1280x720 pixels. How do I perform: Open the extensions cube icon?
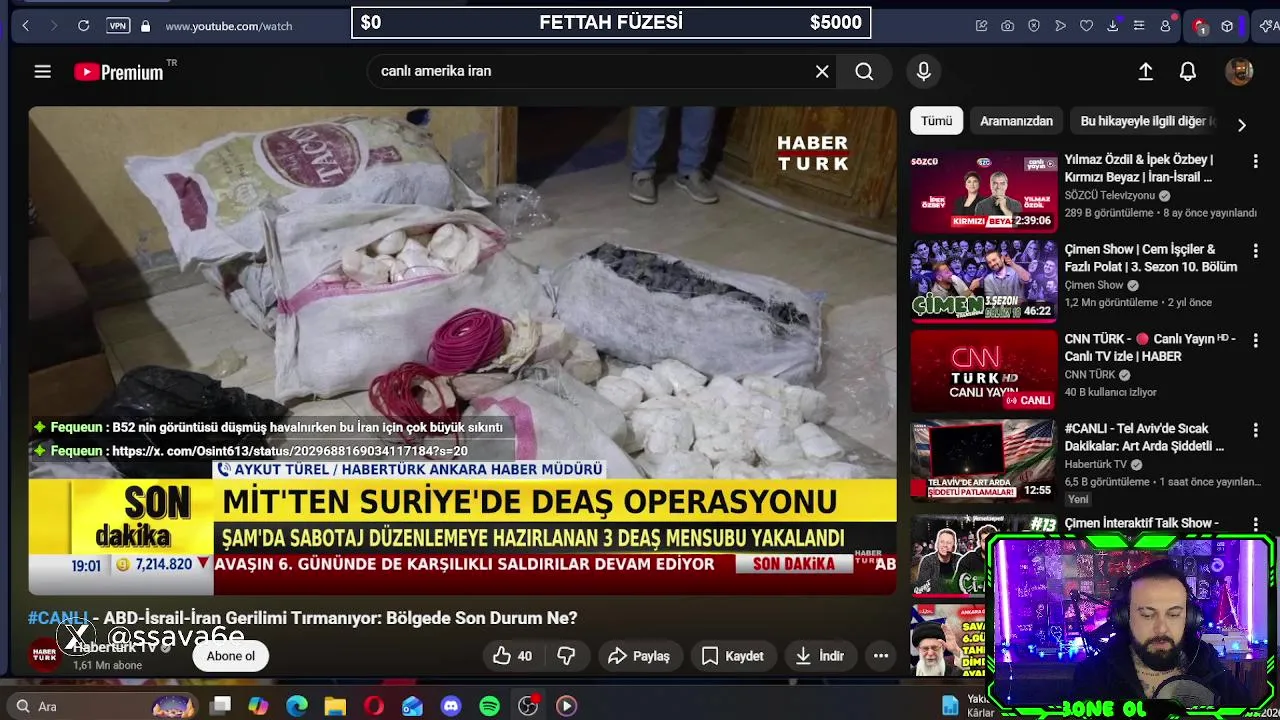[x=1227, y=26]
